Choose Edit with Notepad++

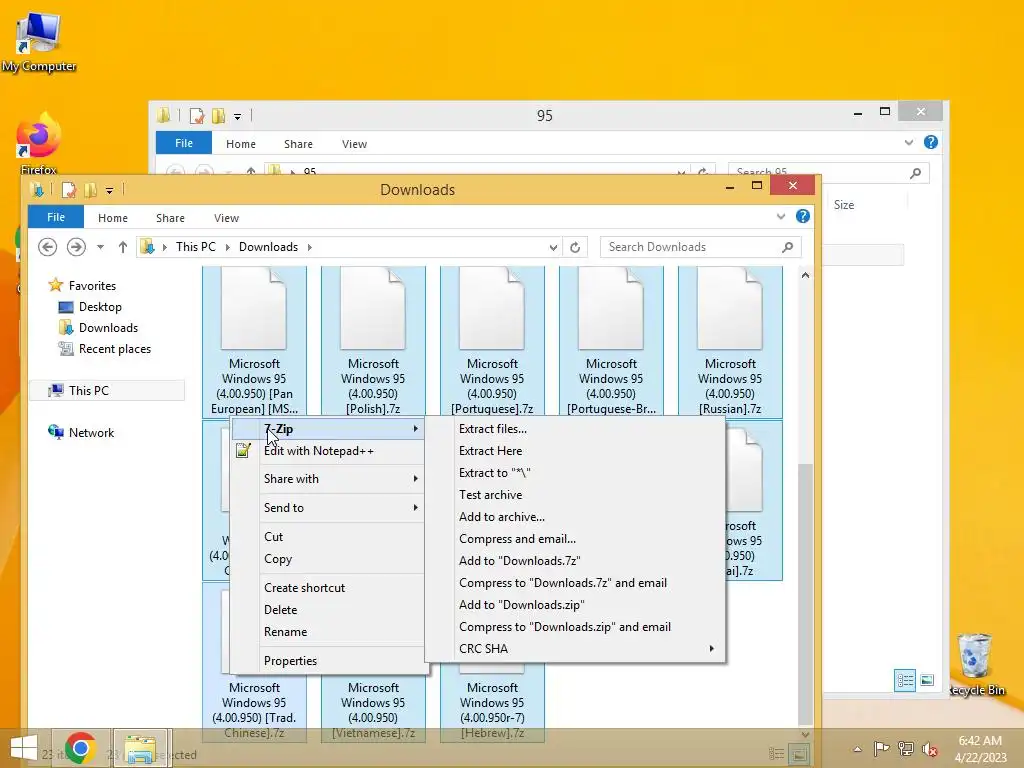(x=328, y=451)
